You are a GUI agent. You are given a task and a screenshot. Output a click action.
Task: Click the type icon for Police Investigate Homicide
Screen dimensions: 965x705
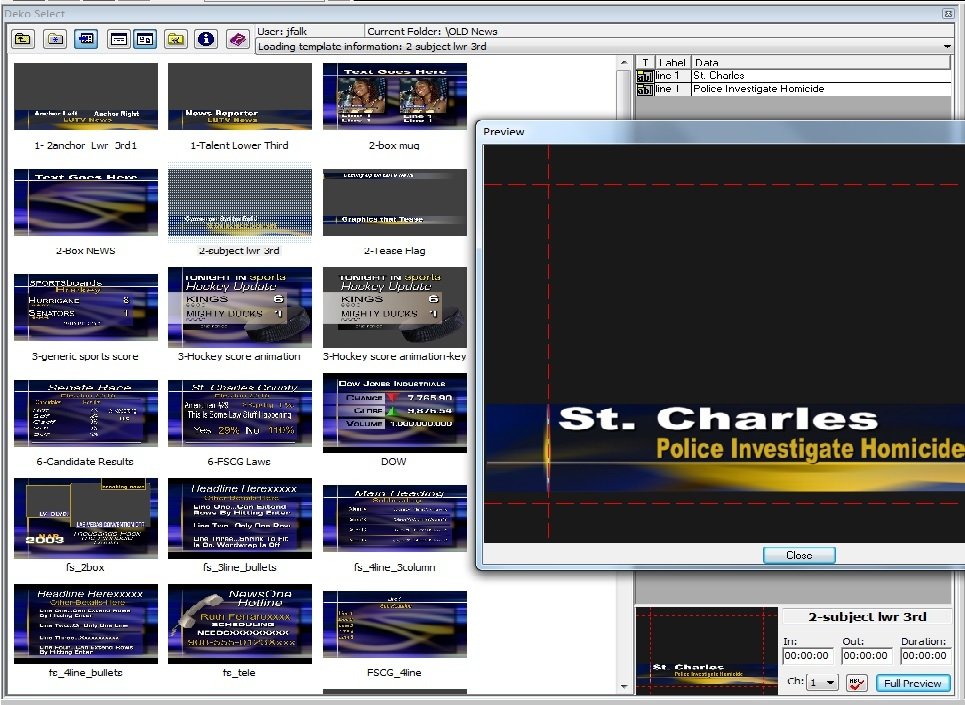pyautogui.click(x=644, y=89)
